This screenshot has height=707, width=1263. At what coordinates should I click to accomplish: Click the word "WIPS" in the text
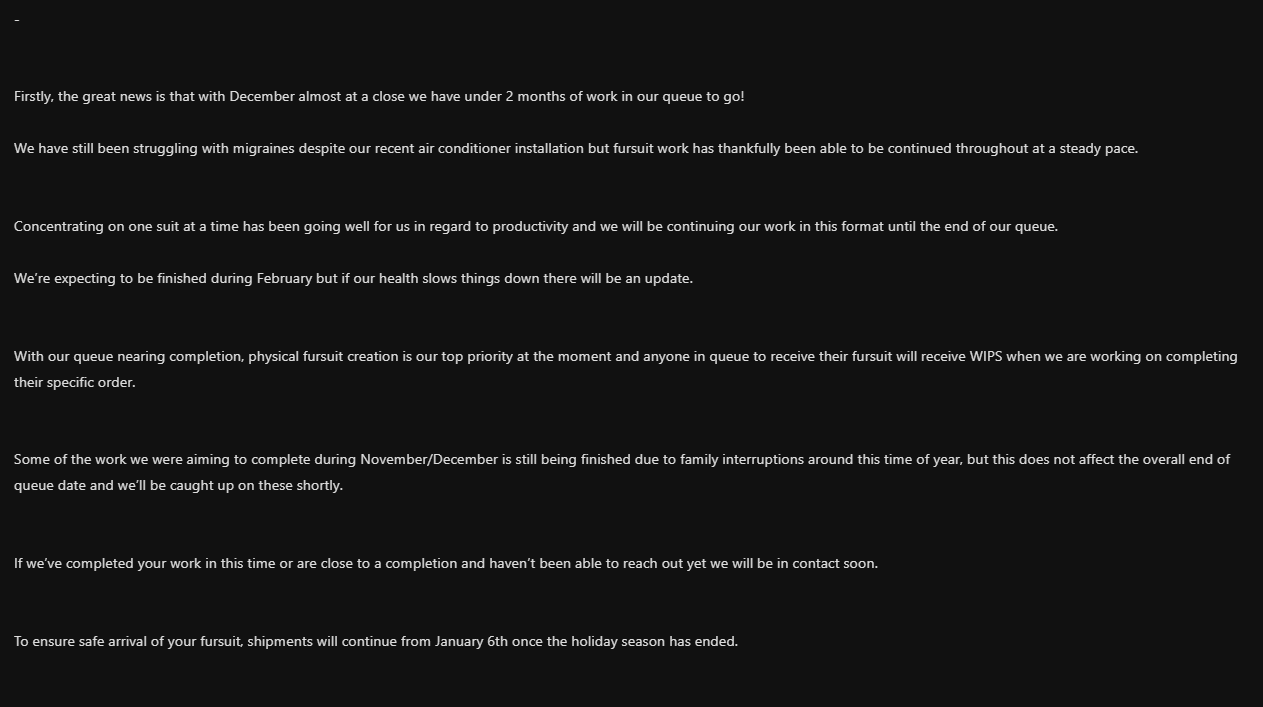click(x=985, y=357)
